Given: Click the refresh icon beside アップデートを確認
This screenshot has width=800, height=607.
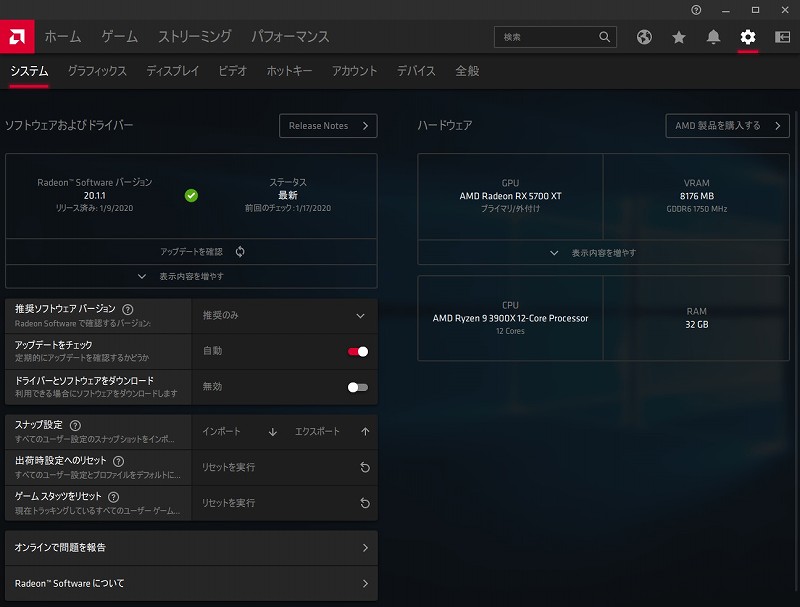Looking at the screenshot, I should [240, 252].
